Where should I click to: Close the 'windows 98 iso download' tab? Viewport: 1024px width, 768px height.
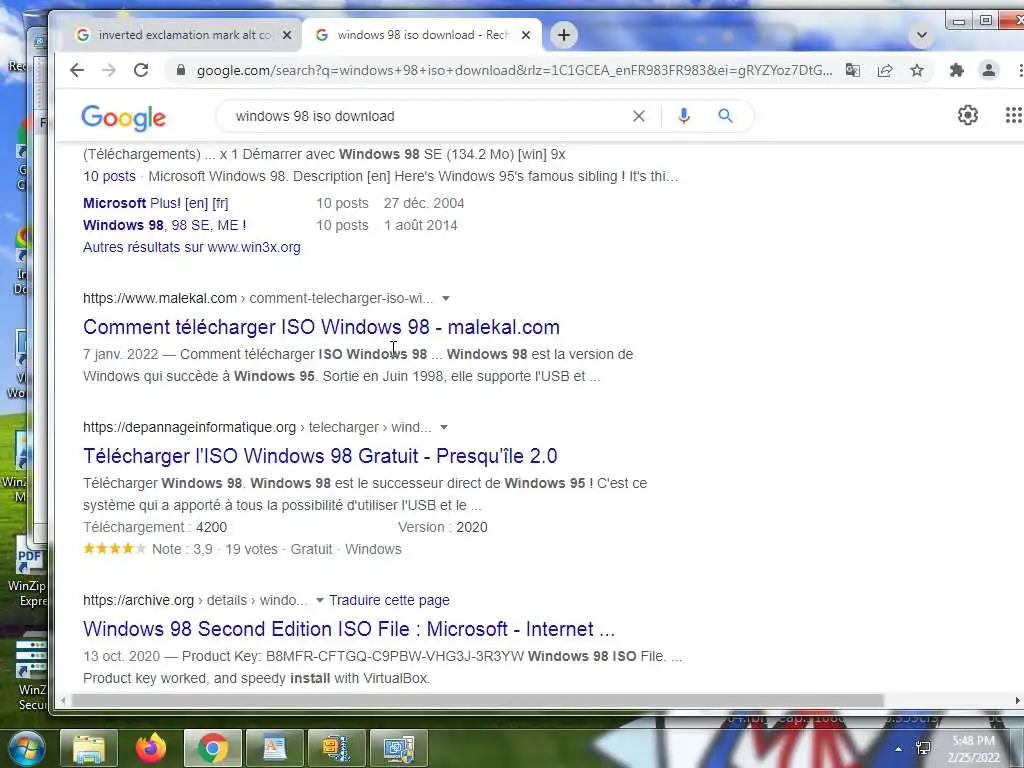tap(526, 35)
